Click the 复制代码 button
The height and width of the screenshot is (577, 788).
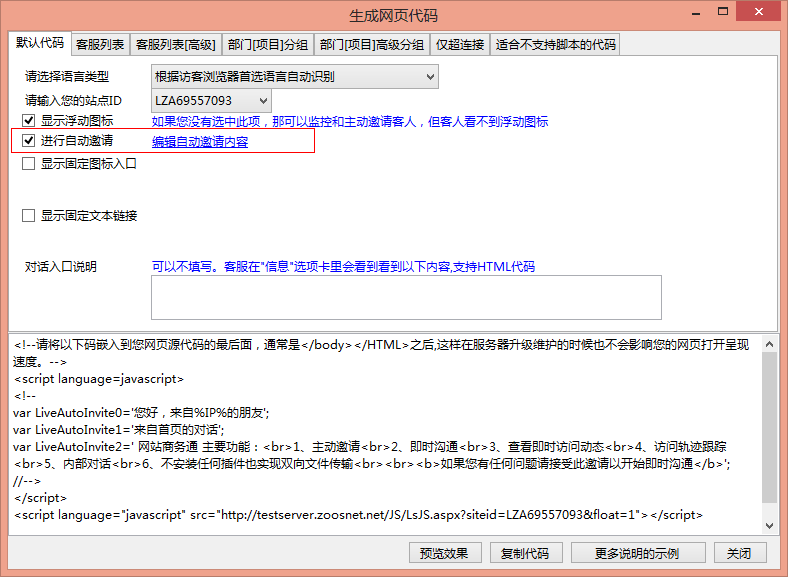[x=525, y=553]
